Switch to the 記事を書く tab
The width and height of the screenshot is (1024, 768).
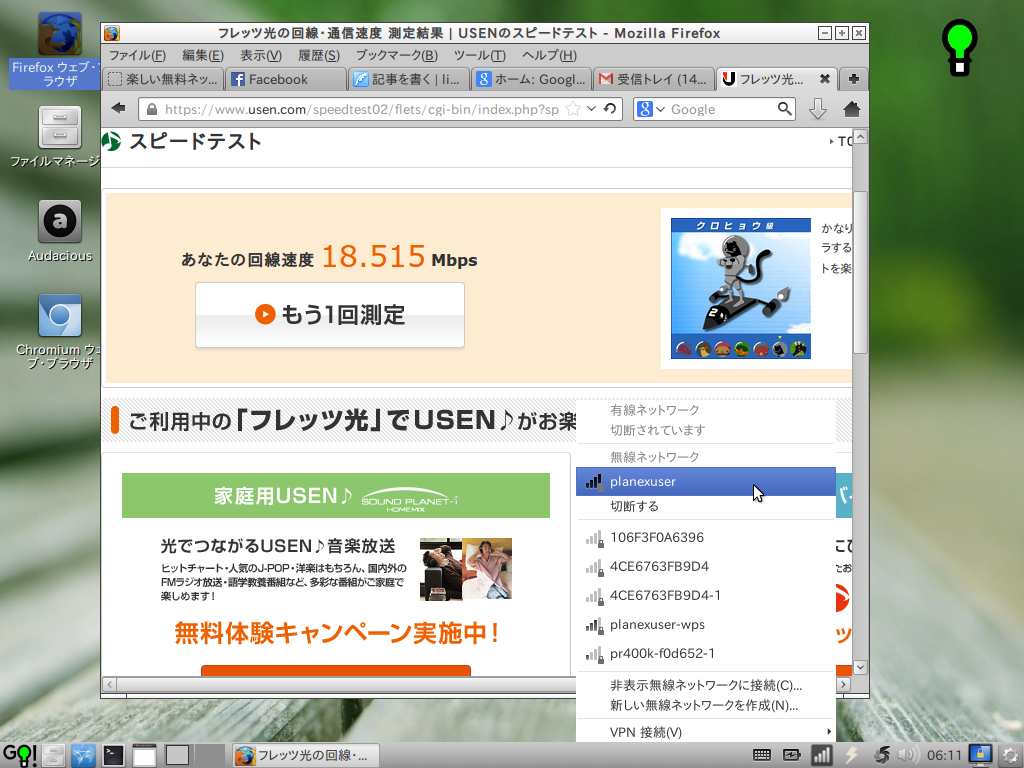(409, 79)
